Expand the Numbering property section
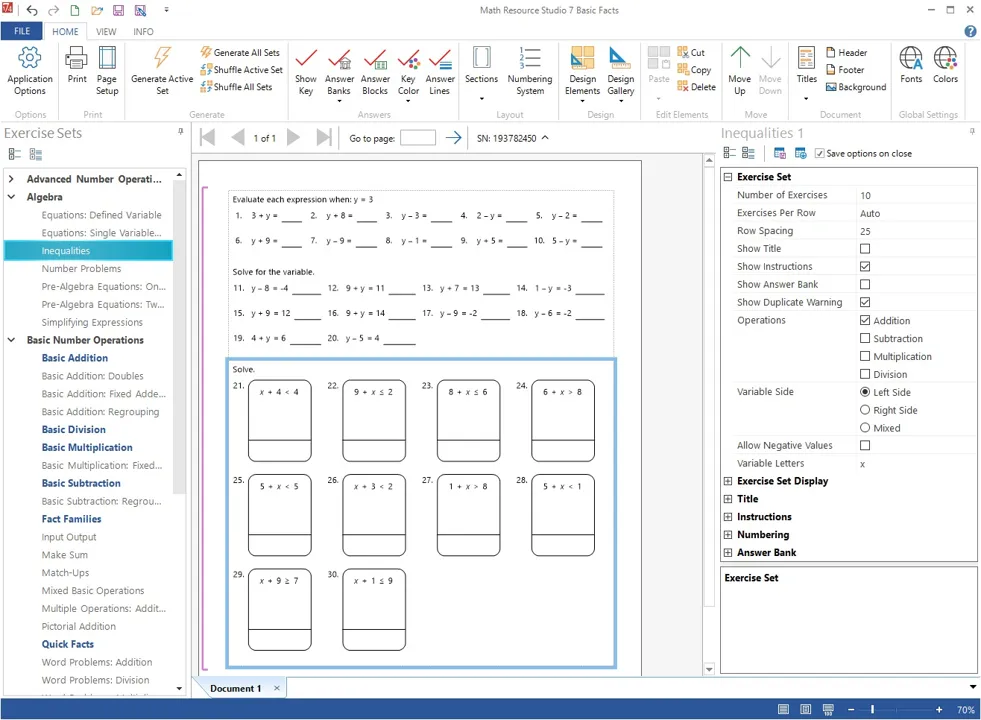981x720 pixels. 728,535
